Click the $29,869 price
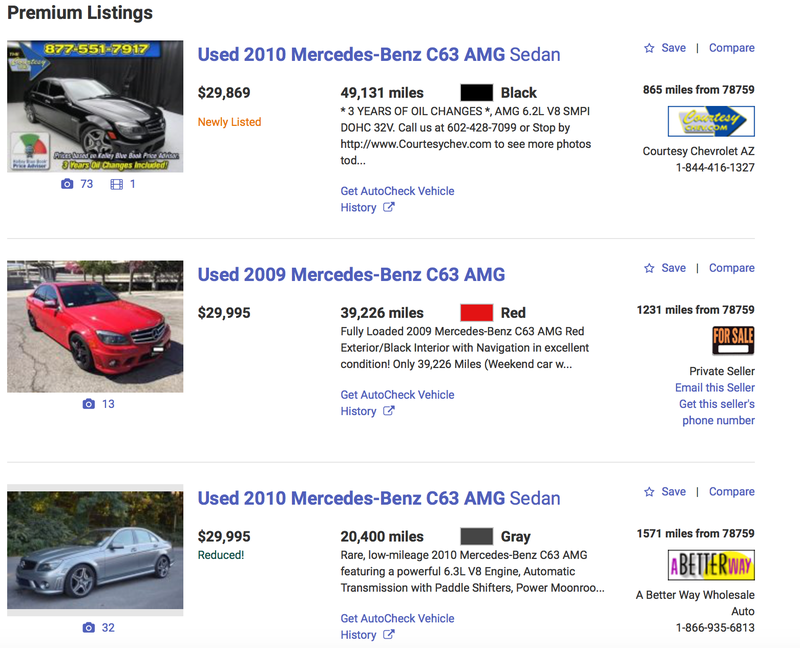Image resolution: width=800 pixels, height=648 pixels. pyautogui.click(x=224, y=93)
